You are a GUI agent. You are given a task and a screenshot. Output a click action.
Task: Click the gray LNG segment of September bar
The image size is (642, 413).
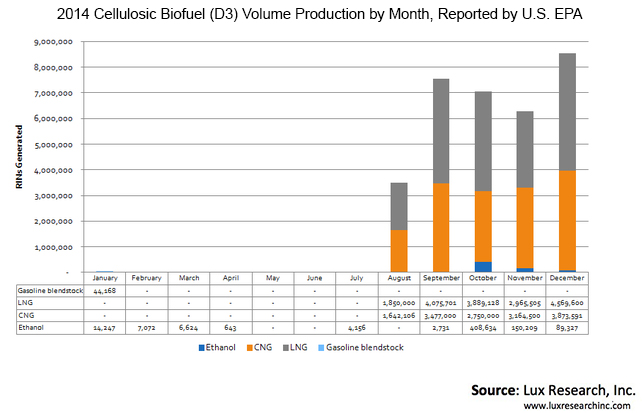click(x=441, y=131)
